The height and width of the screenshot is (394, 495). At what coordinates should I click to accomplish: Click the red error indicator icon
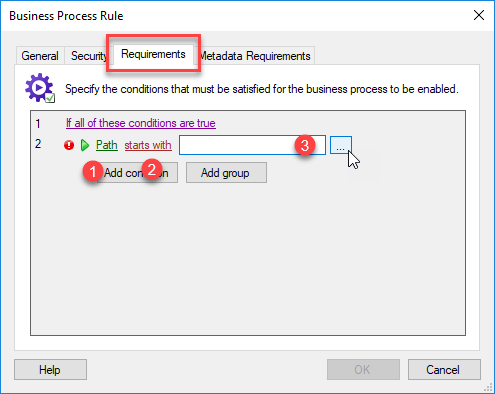click(x=69, y=145)
